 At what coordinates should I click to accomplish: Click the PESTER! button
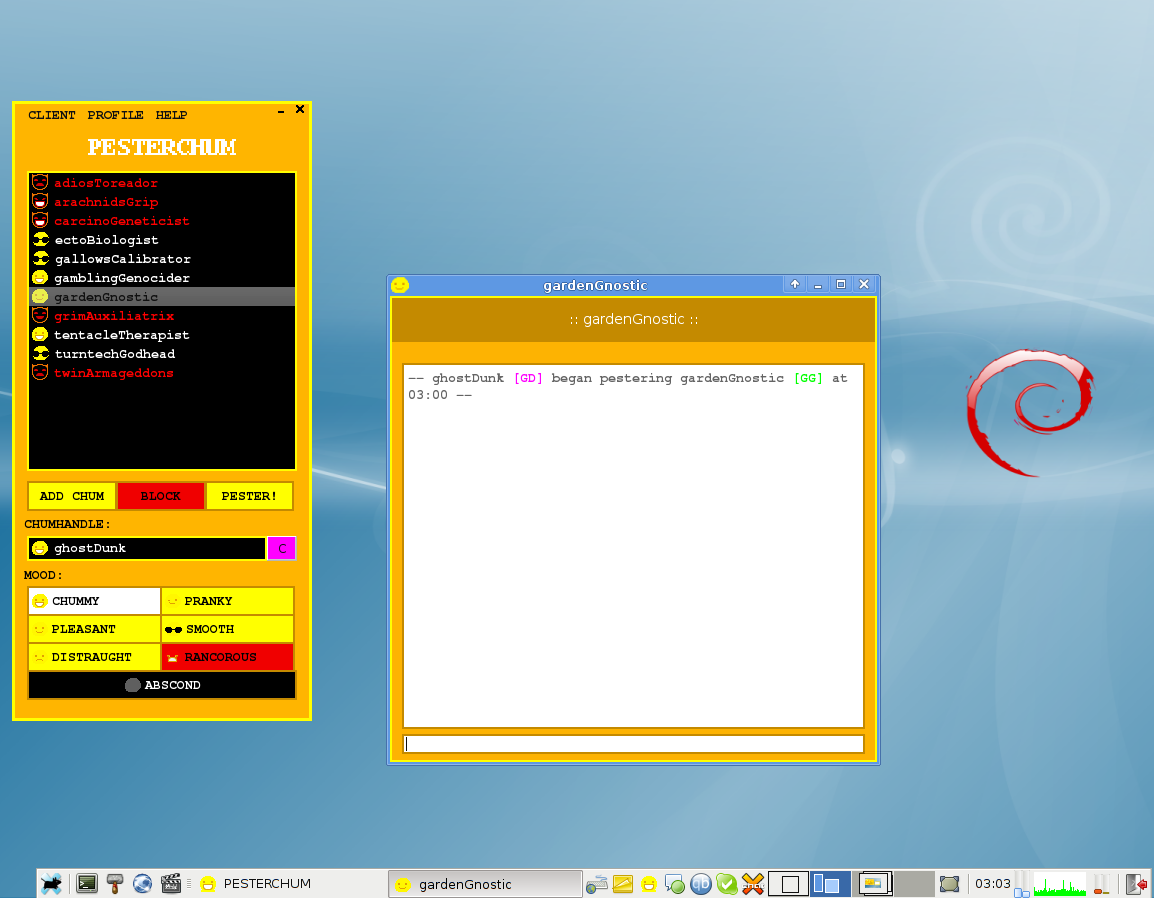pyautogui.click(x=249, y=496)
